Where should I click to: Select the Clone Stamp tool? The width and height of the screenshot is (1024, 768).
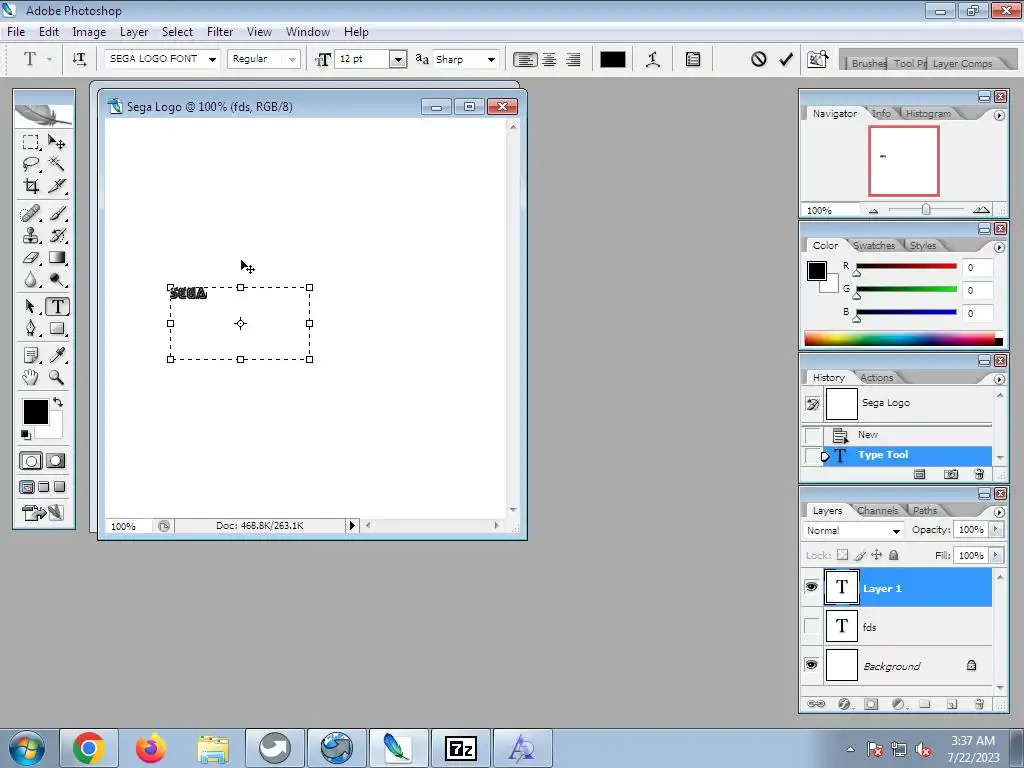30,235
